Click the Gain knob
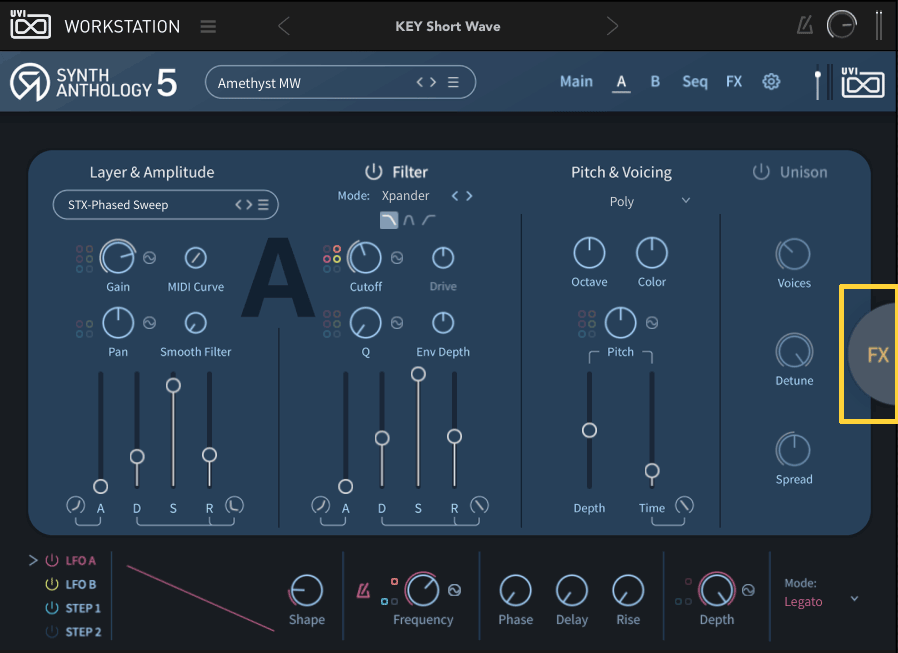Viewport: 898px width, 653px height. (118, 257)
